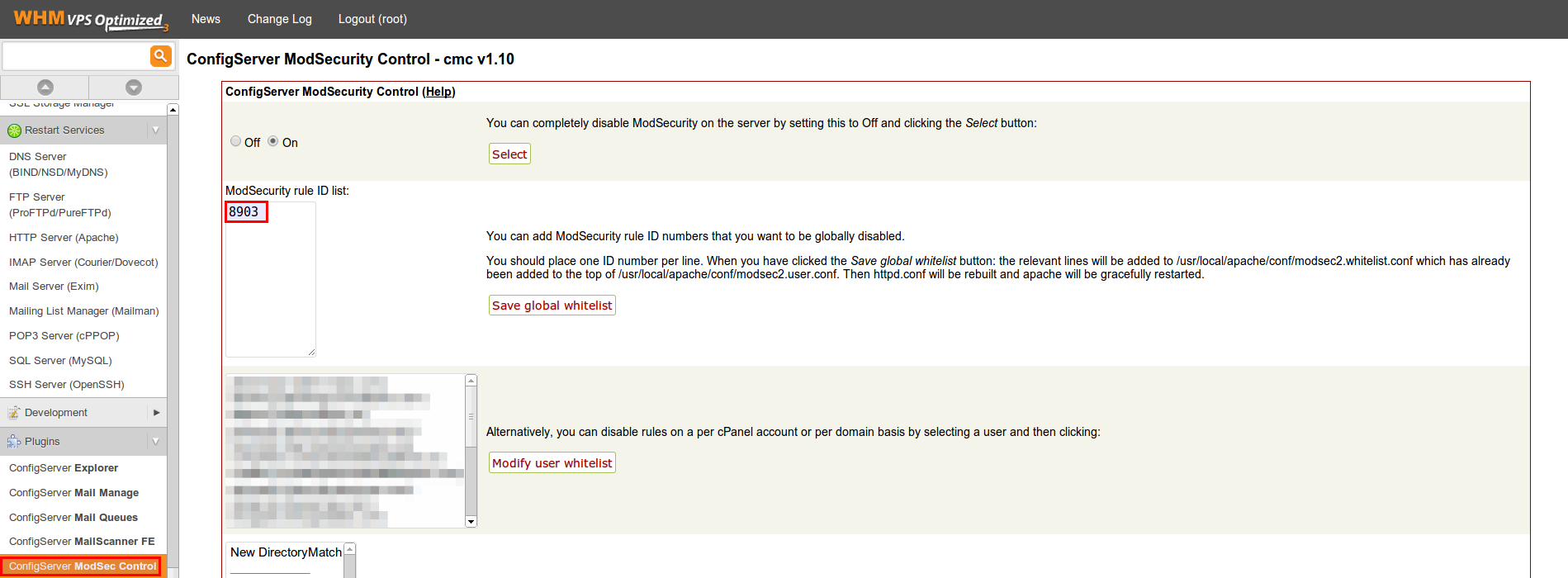Open ConfigServer Mail Manage link

[74, 493]
